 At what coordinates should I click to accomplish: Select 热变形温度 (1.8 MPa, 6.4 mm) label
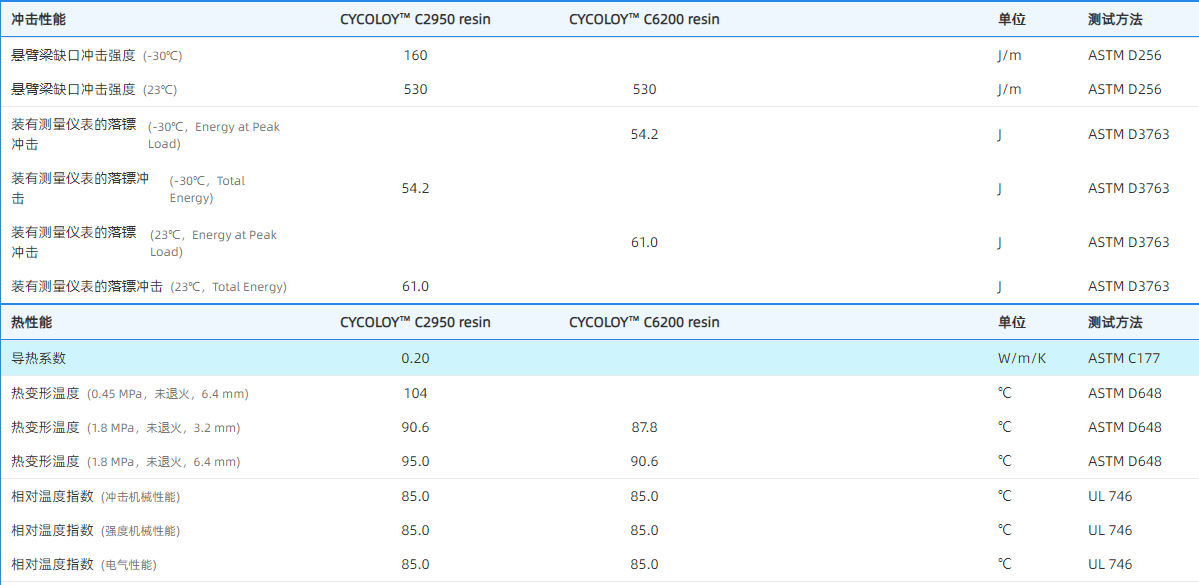click(125, 462)
